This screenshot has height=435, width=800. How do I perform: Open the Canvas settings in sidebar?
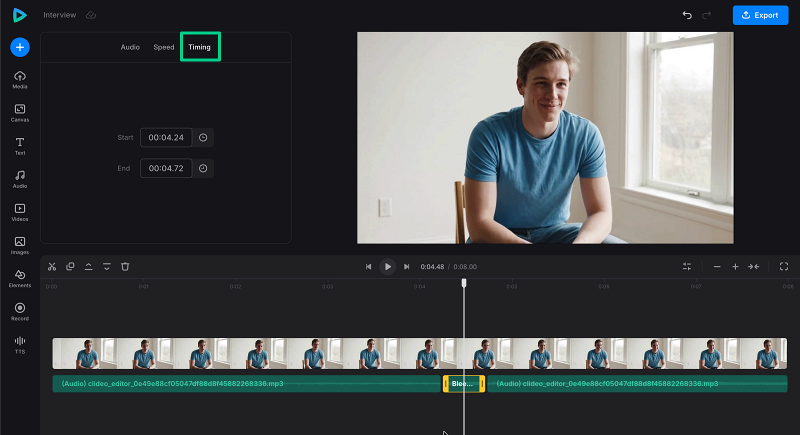click(x=20, y=112)
